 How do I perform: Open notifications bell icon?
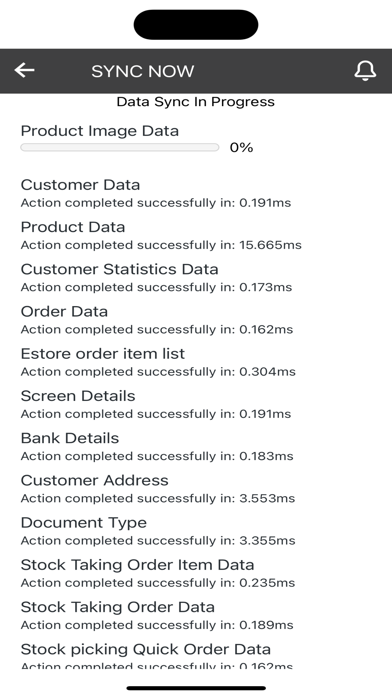coord(365,71)
